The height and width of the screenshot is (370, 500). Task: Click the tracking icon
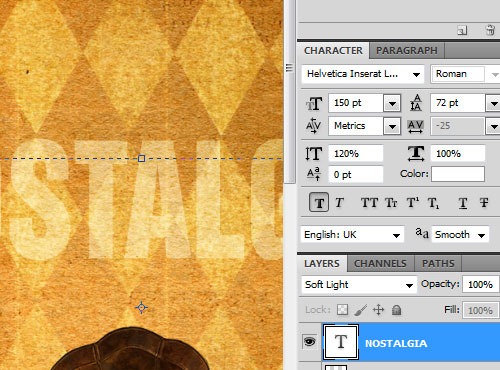point(416,126)
